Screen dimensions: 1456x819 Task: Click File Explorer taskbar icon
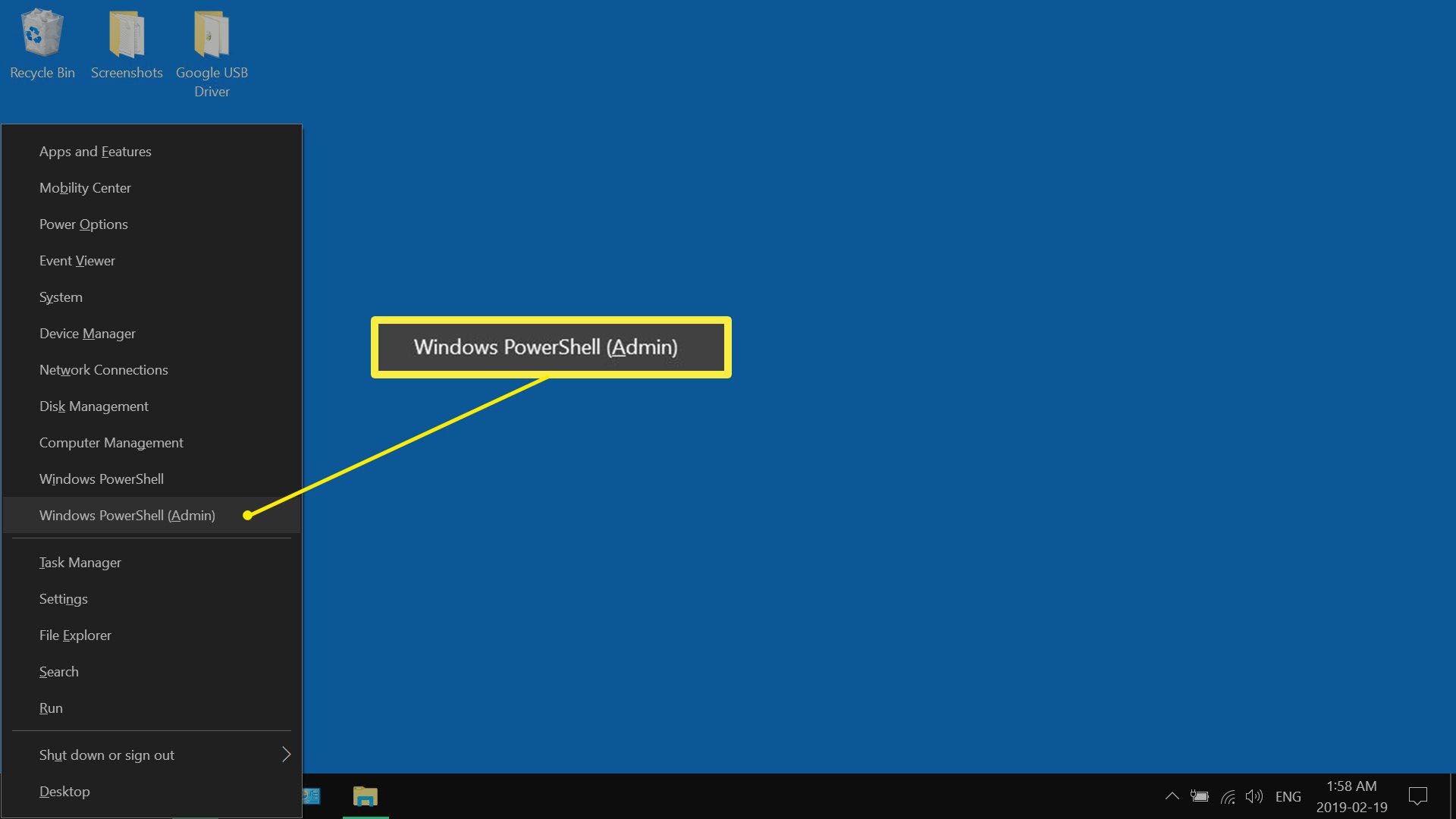[x=364, y=796]
